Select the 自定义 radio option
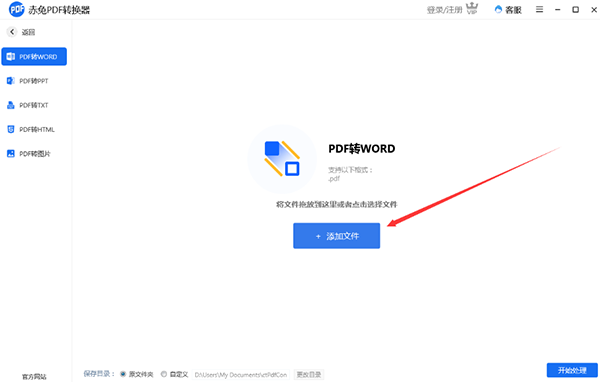This screenshot has height=382, width=600. point(164,374)
